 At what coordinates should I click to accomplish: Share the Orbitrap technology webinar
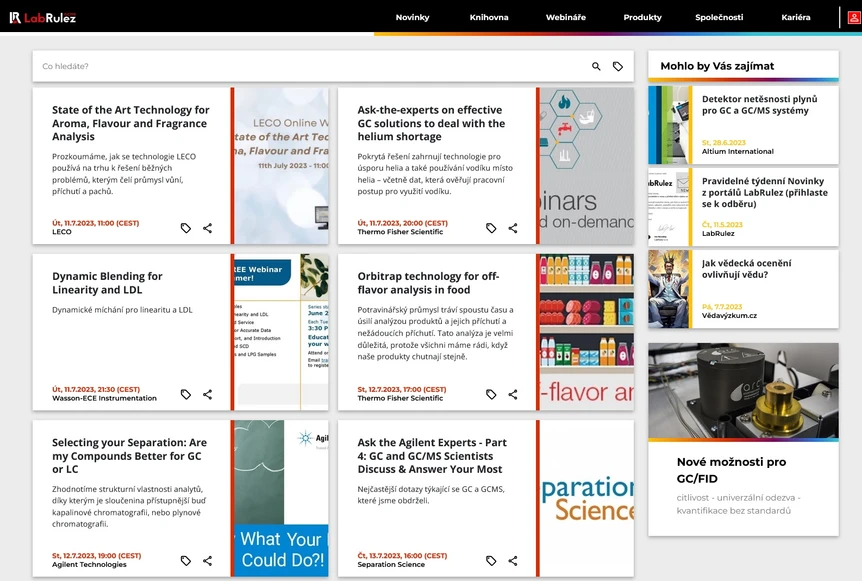[x=513, y=394]
